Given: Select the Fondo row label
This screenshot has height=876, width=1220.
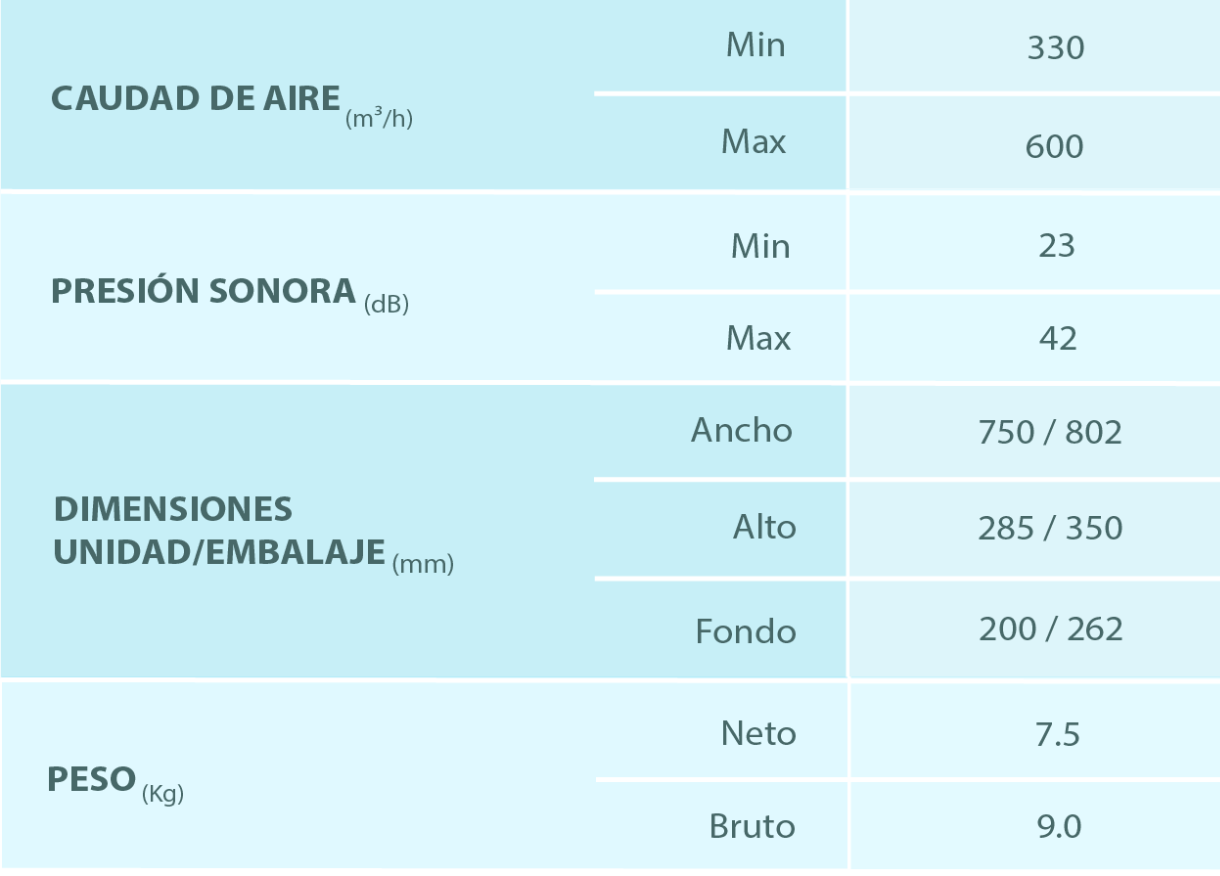Looking at the screenshot, I should pyautogui.click(x=746, y=631).
